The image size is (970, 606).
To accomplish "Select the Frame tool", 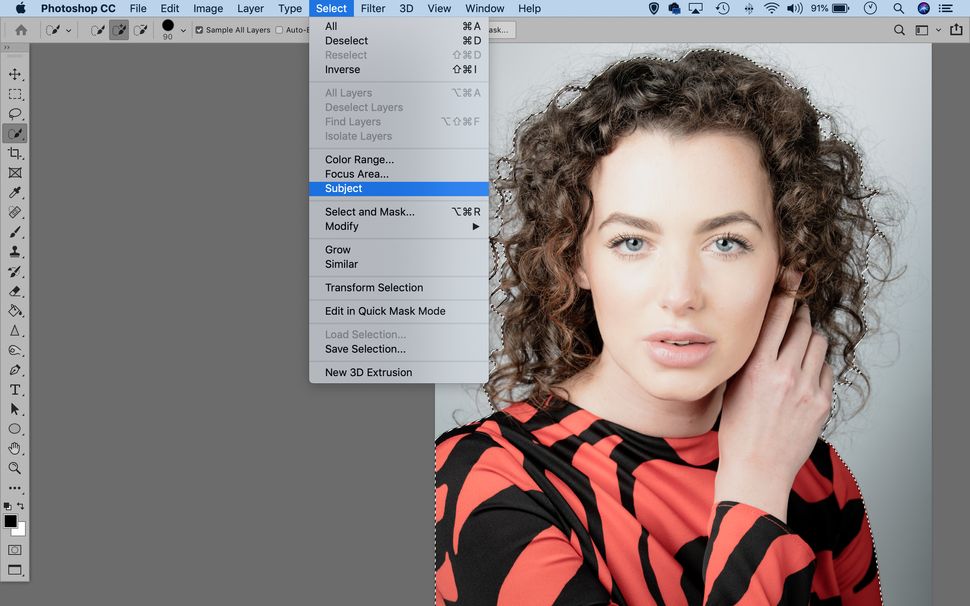I will (x=15, y=173).
